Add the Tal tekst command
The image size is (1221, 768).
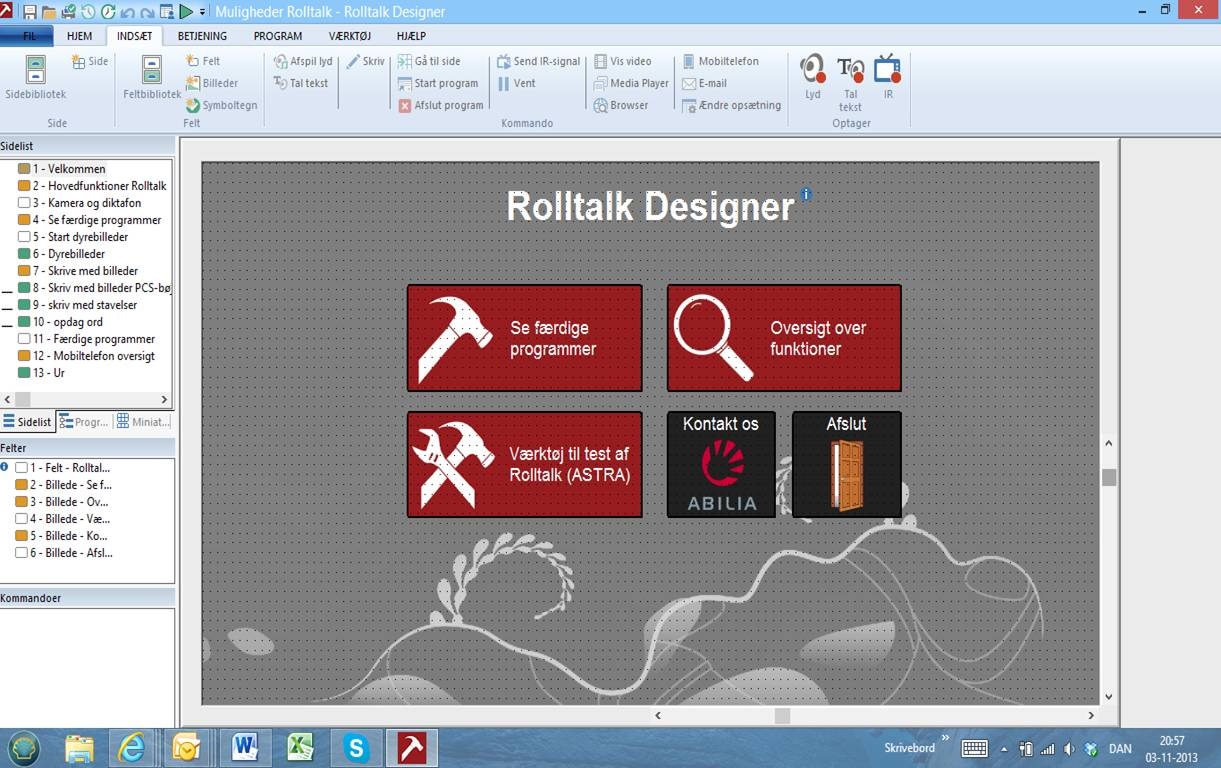[301, 83]
